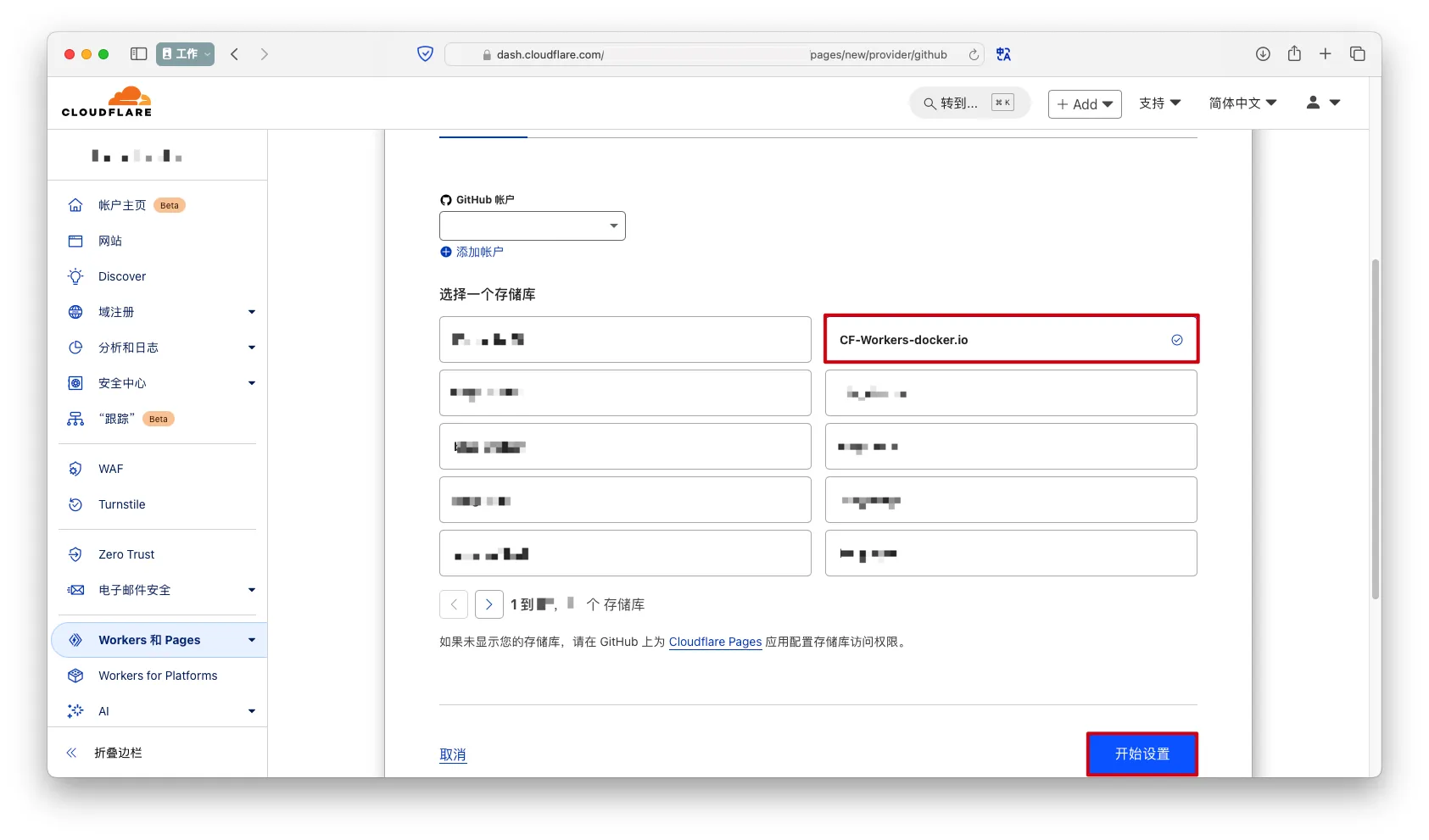
Task: Open 网站 in the sidebar
Action: 110,241
